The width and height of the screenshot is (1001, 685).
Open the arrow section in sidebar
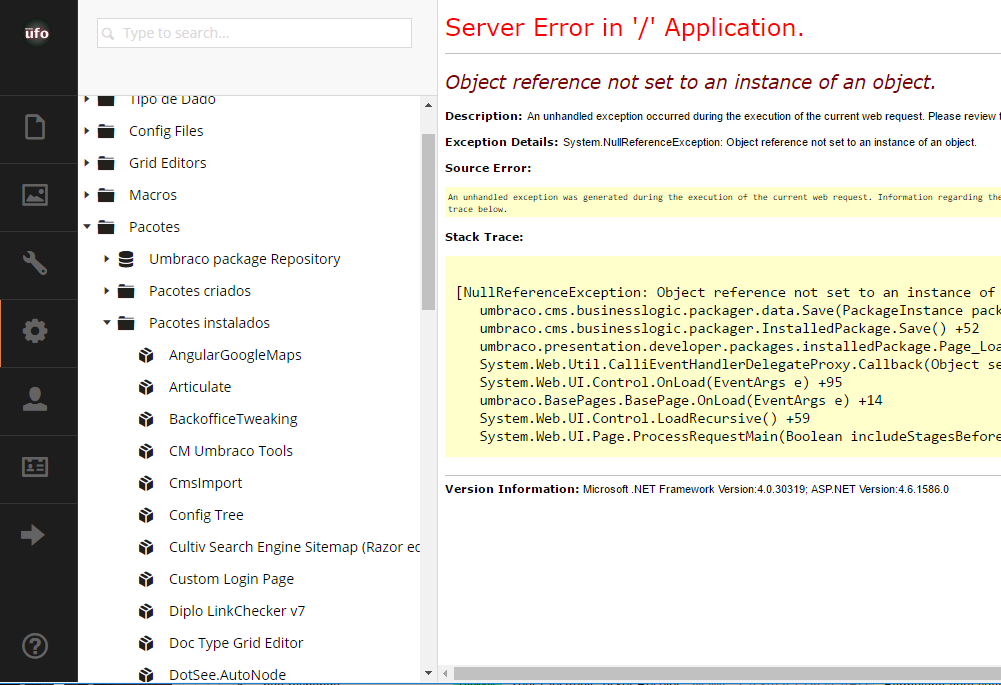point(33,534)
